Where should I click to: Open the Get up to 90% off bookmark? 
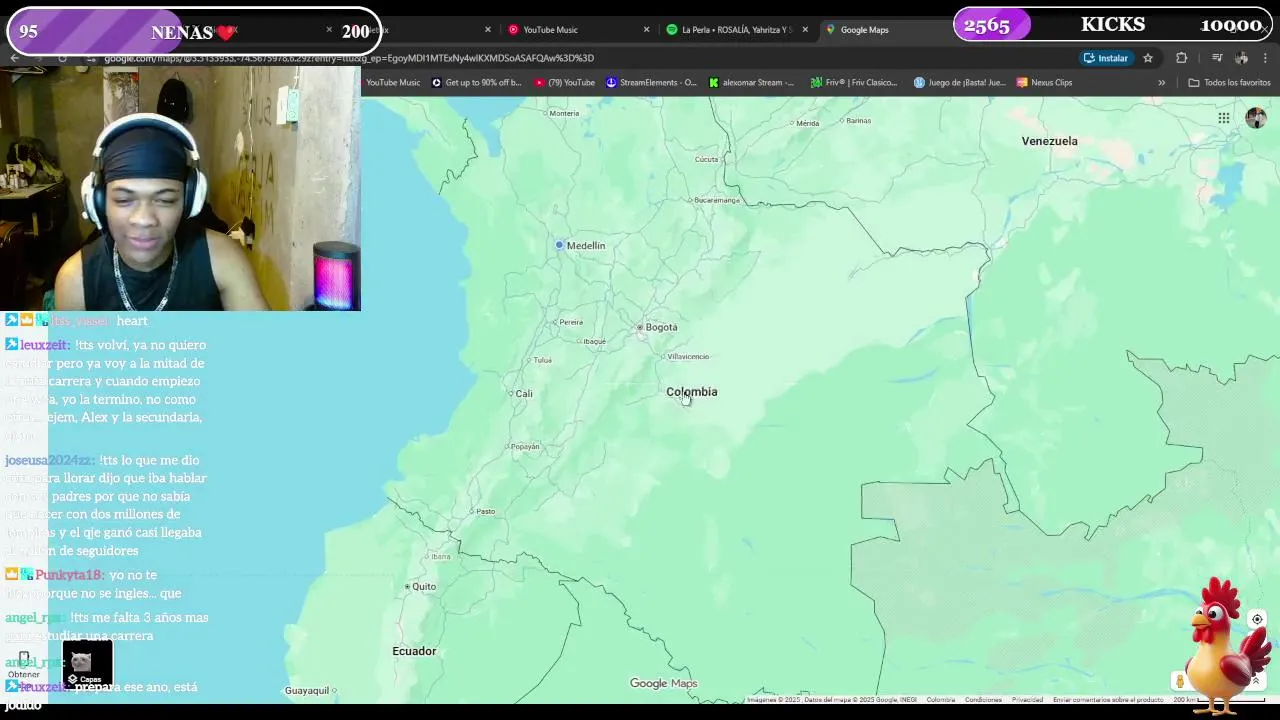[477, 83]
